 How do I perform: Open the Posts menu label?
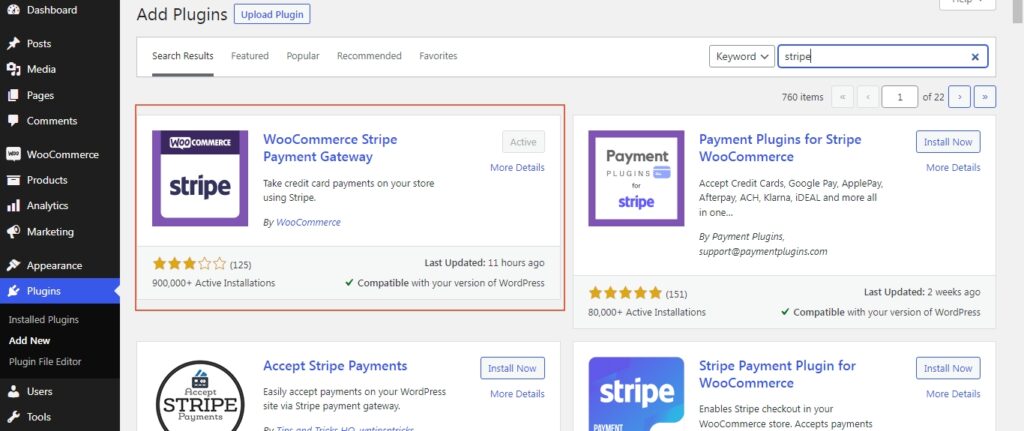tap(39, 44)
